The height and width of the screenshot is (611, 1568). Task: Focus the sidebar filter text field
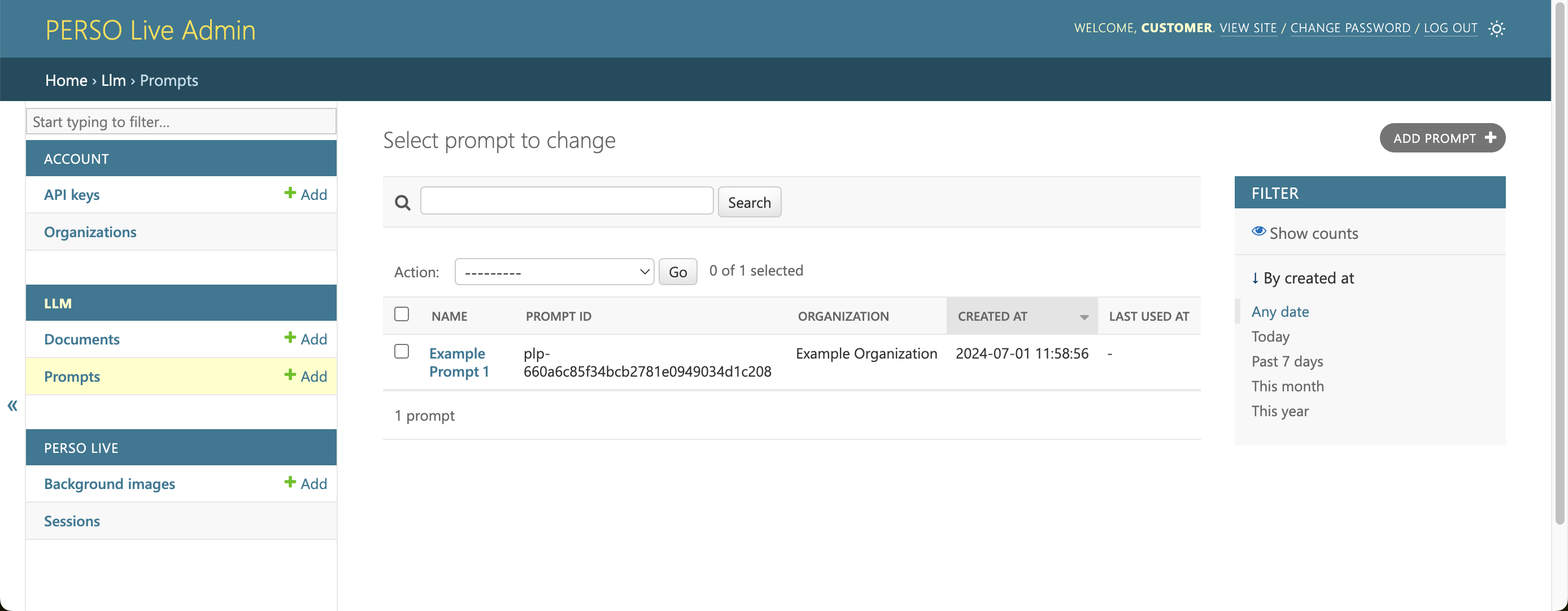pos(181,122)
